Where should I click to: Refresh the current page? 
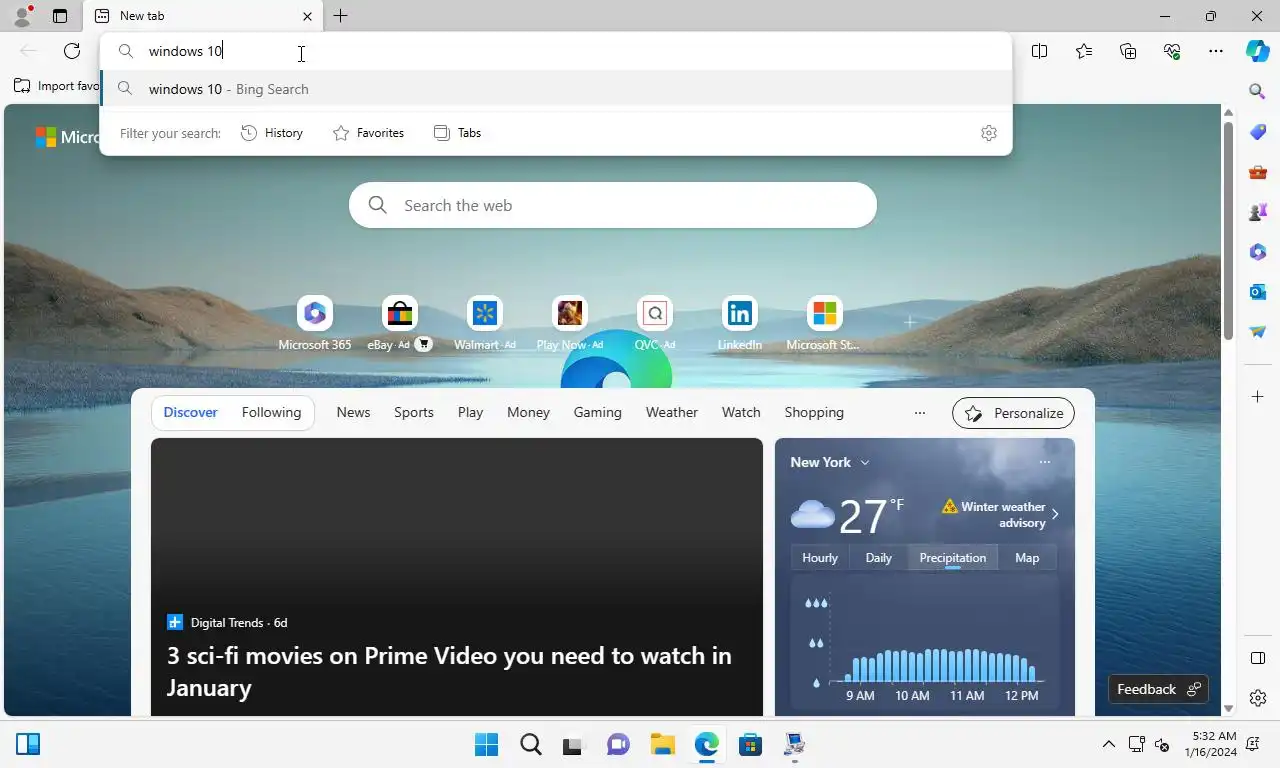[x=72, y=51]
